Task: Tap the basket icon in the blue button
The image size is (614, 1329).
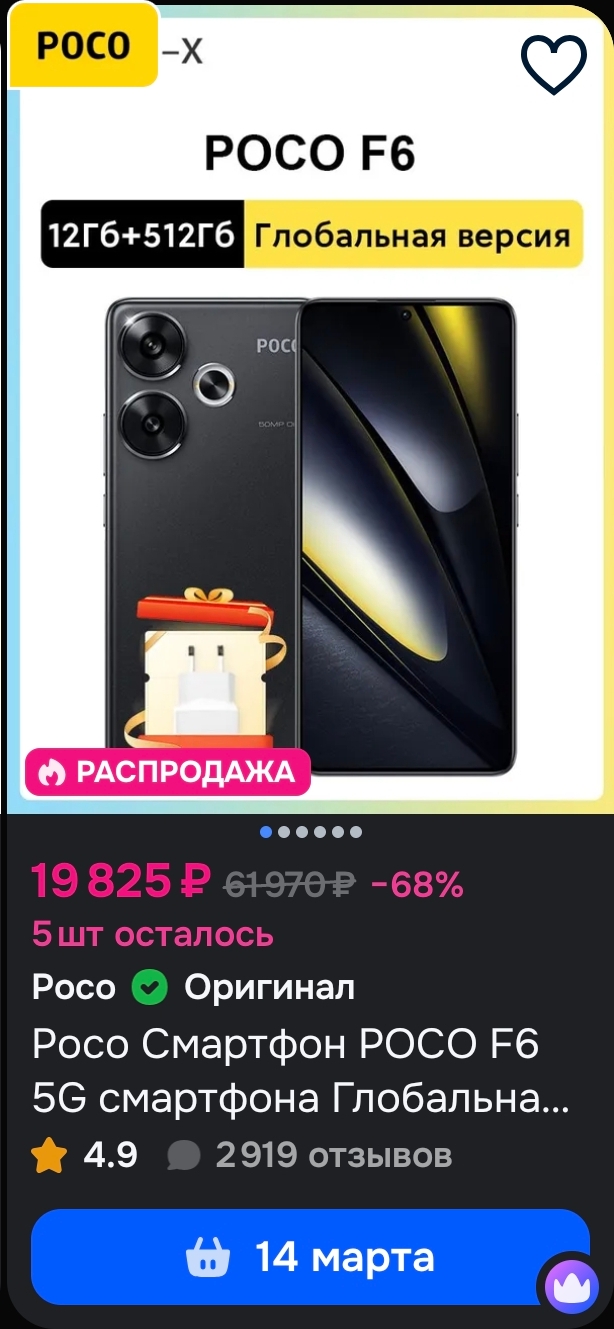Action: click(208, 1257)
